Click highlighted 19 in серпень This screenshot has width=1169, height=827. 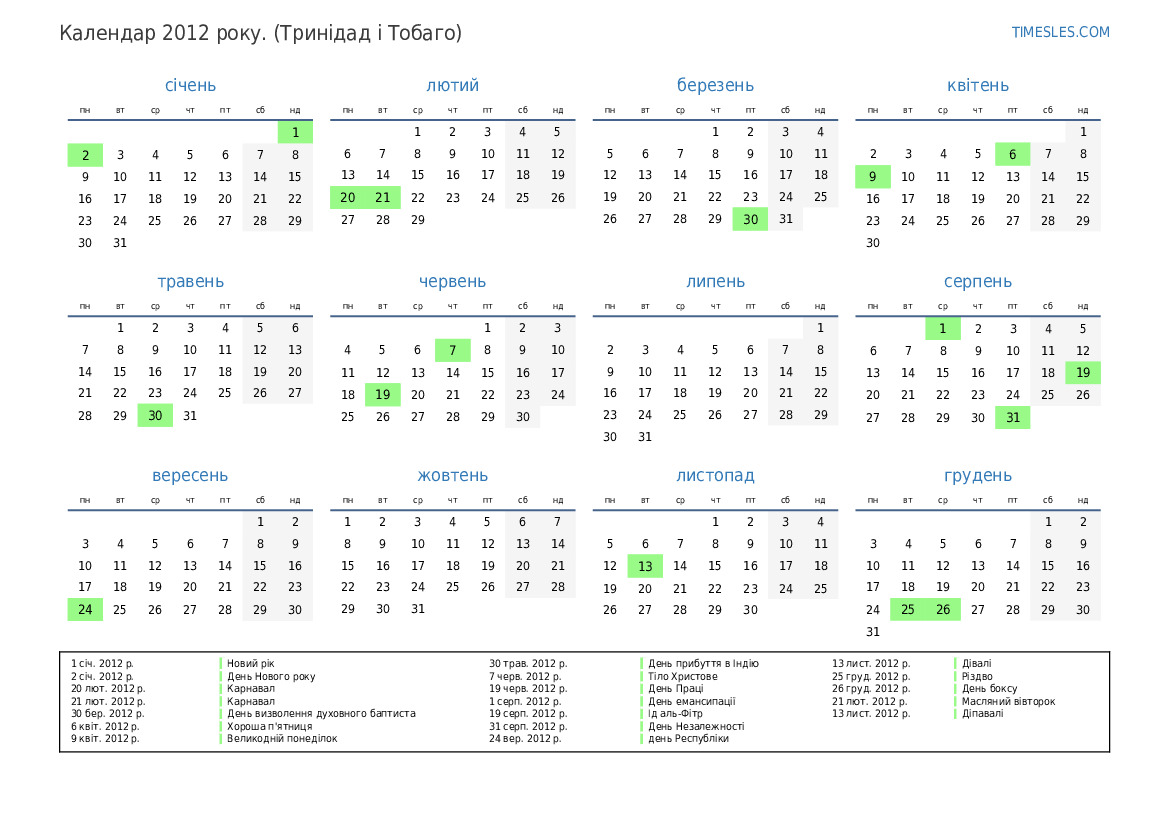(1083, 372)
